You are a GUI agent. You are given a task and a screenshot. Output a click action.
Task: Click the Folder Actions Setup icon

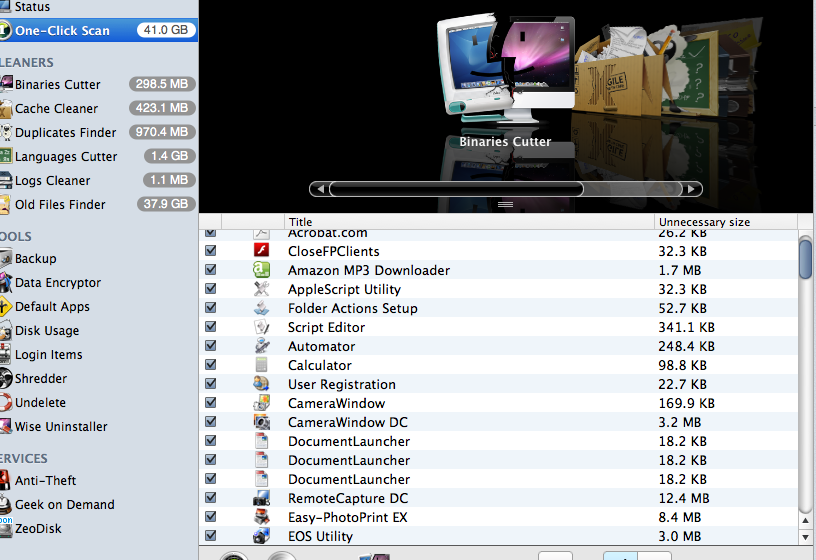(x=261, y=308)
